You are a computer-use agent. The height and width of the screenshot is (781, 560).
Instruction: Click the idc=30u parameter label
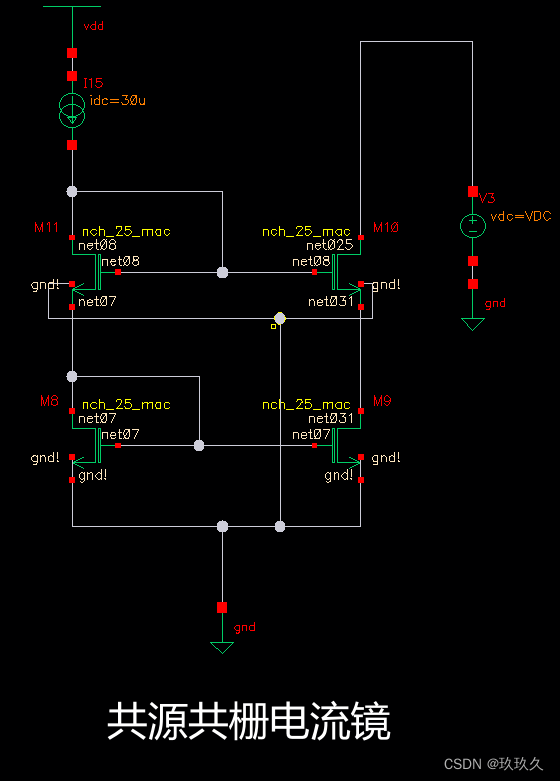pyautogui.click(x=118, y=101)
